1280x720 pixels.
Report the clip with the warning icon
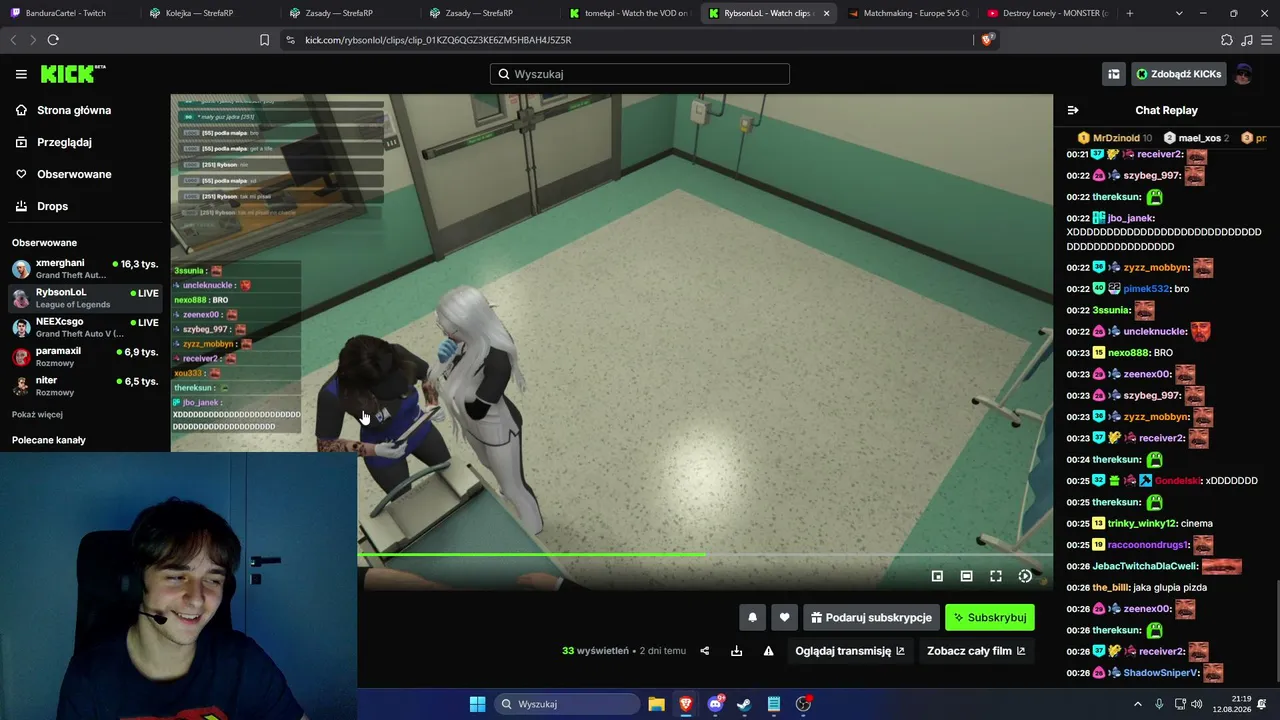[769, 651]
